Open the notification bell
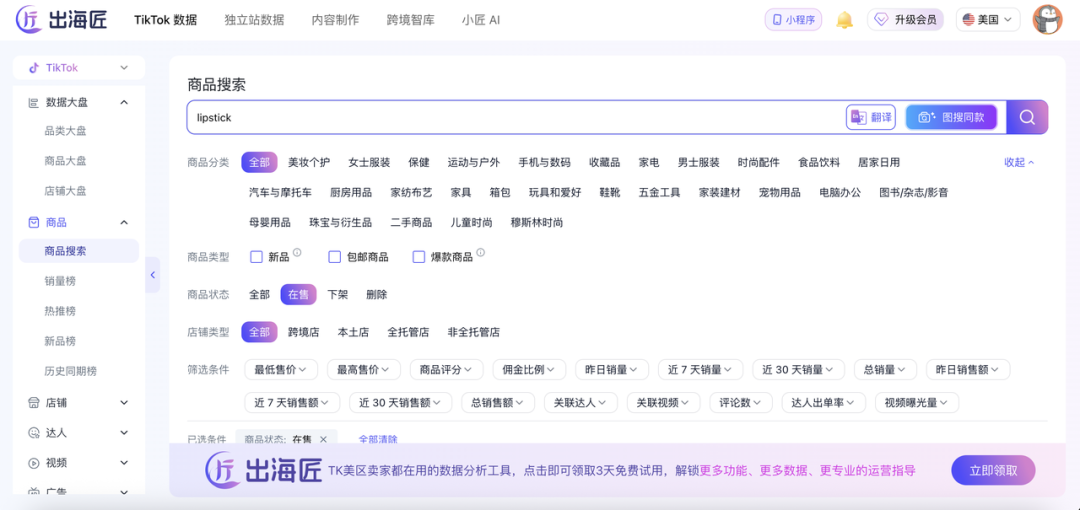The width and height of the screenshot is (1080, 510). click(844, 20)
